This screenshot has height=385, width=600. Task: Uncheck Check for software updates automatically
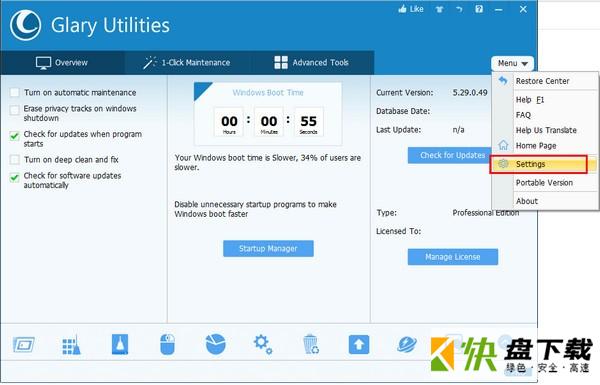[15, 177]
